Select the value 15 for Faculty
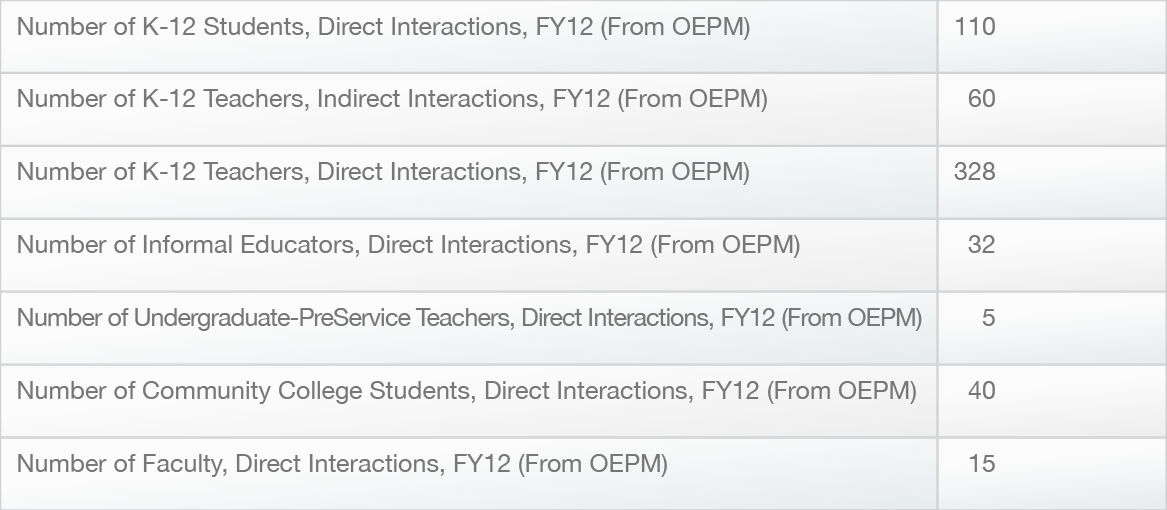This screenshot has width=1167, height=510. point(981,464)
